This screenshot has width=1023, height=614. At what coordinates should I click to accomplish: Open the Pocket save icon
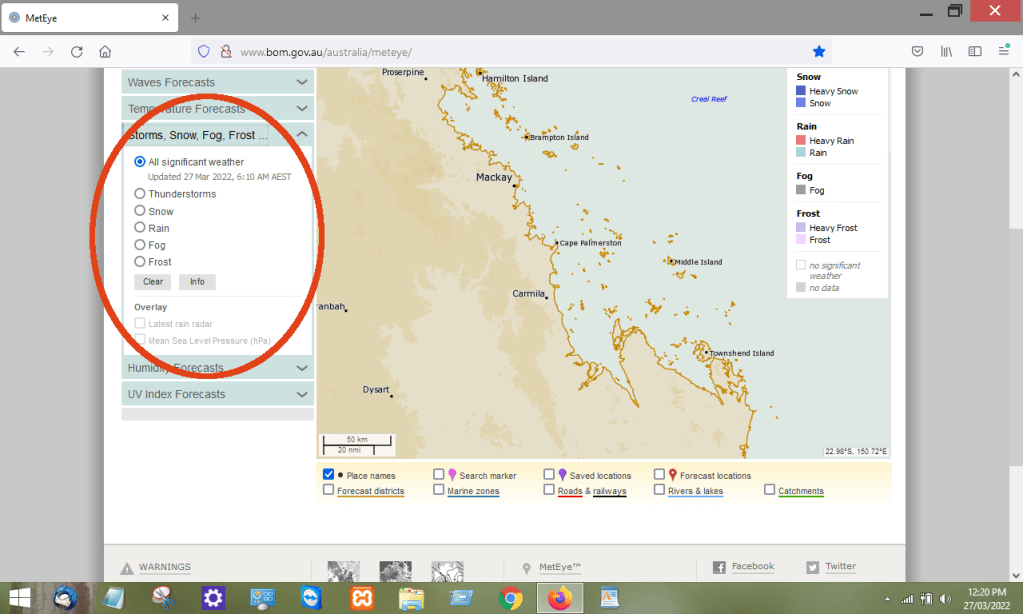tap(917, 52)
